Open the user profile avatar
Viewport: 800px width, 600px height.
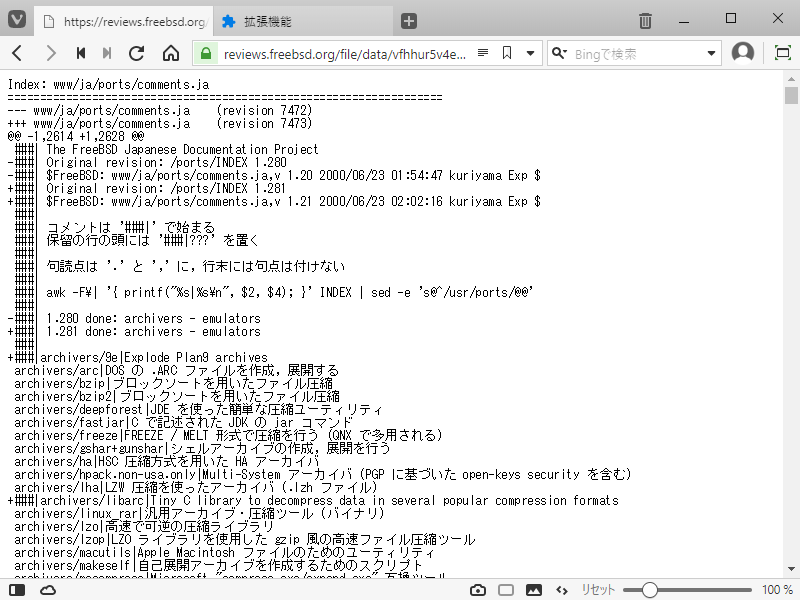743,53
